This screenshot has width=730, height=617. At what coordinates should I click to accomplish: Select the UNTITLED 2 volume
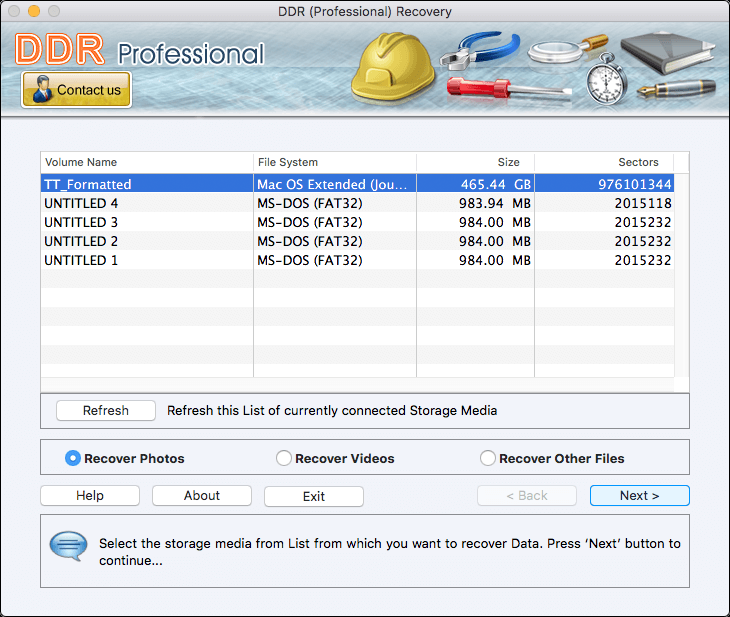tap(357, 241)
